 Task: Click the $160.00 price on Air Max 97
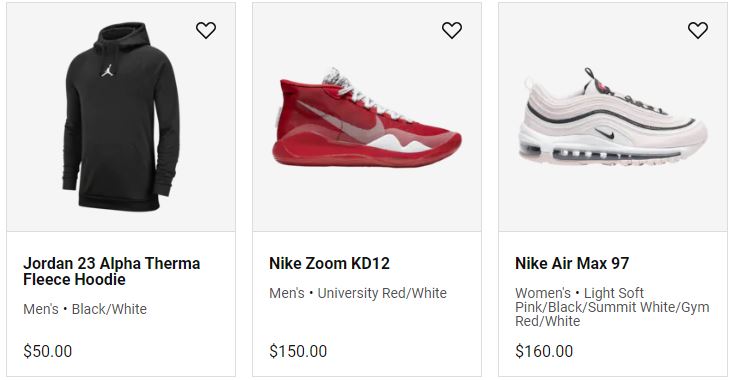click(544, 351)
